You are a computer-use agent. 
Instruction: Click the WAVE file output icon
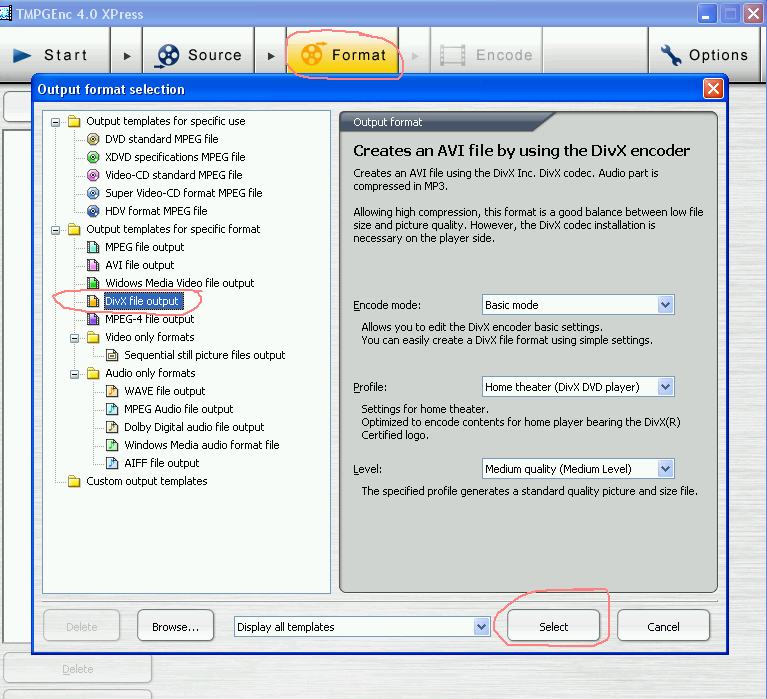[x=112, y=391]
